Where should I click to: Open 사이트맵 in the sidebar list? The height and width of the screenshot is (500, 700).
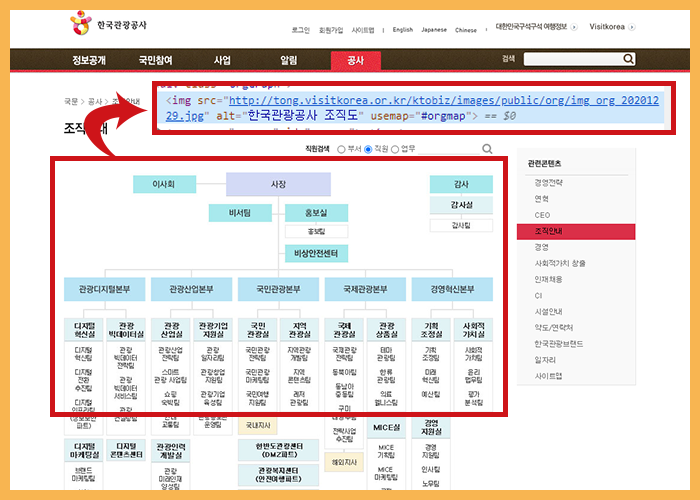(x=549, y=376)
